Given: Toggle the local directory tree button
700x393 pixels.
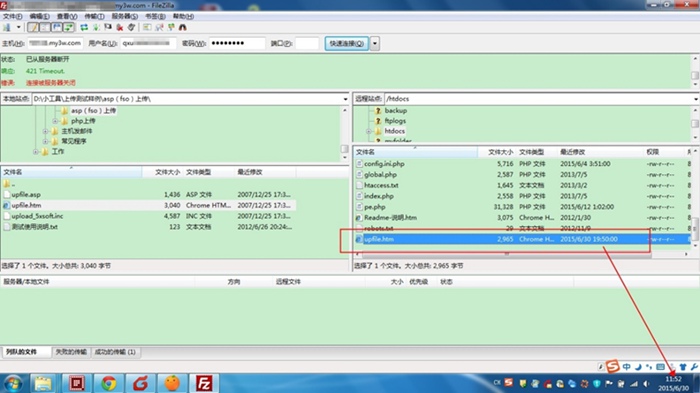Looking at the screenshot, I should (x=45, y=28).
